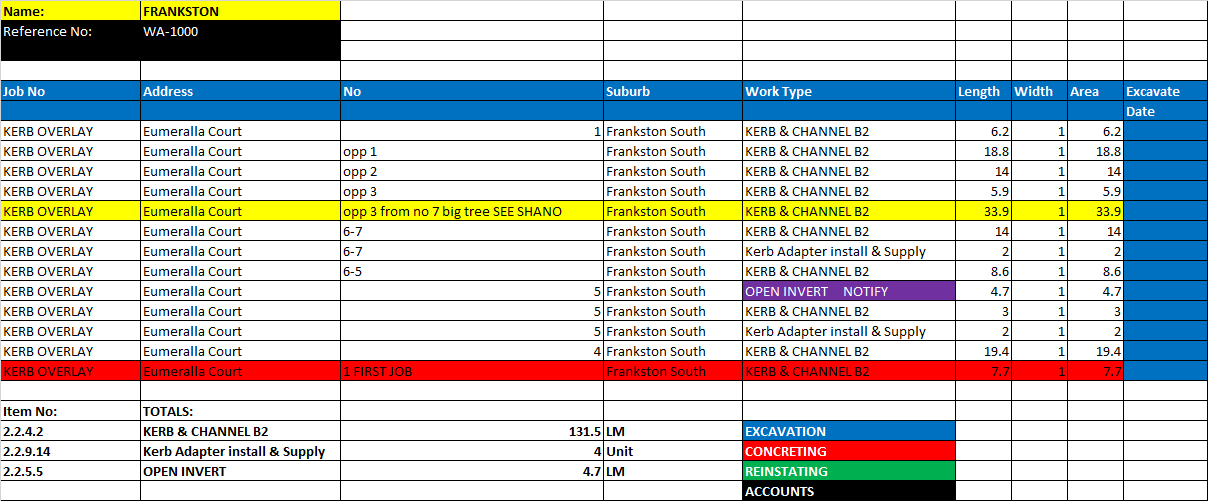Select the Excavate header cell
This screenshot has width=1208, height=501.
tap(1165, 91)
